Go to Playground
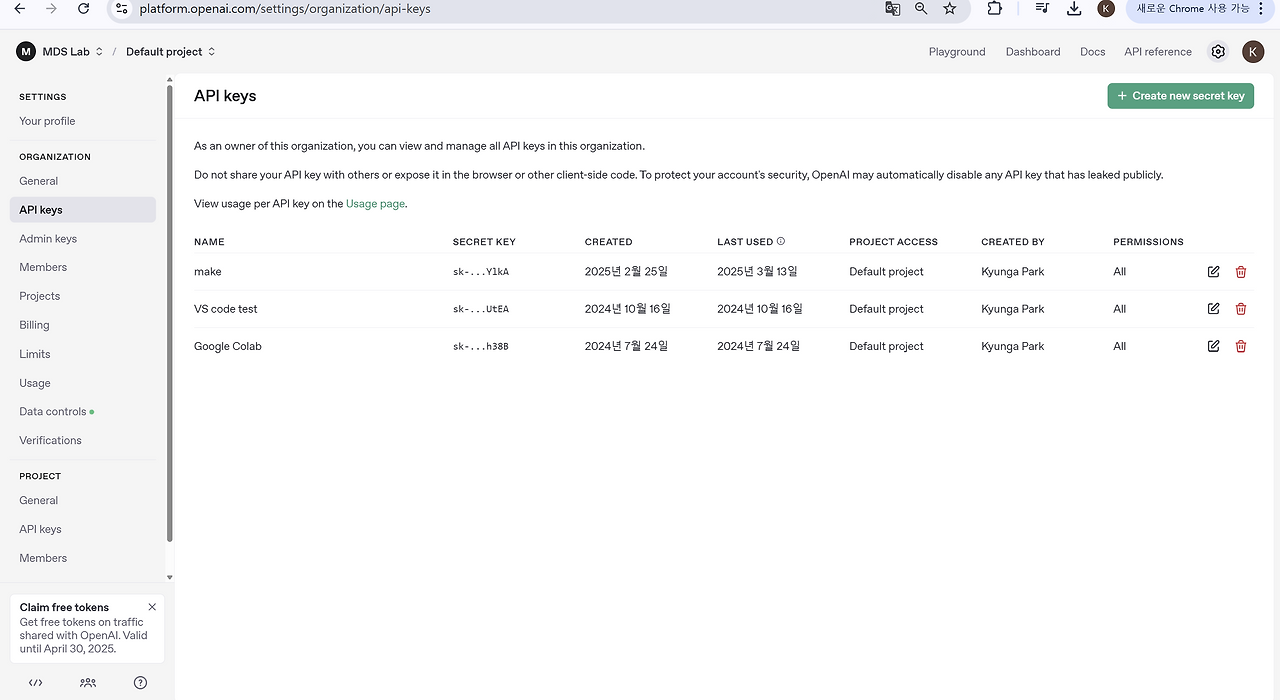Screen dimensions: 1280x700 pyautogui.click(x=957, y=52)
